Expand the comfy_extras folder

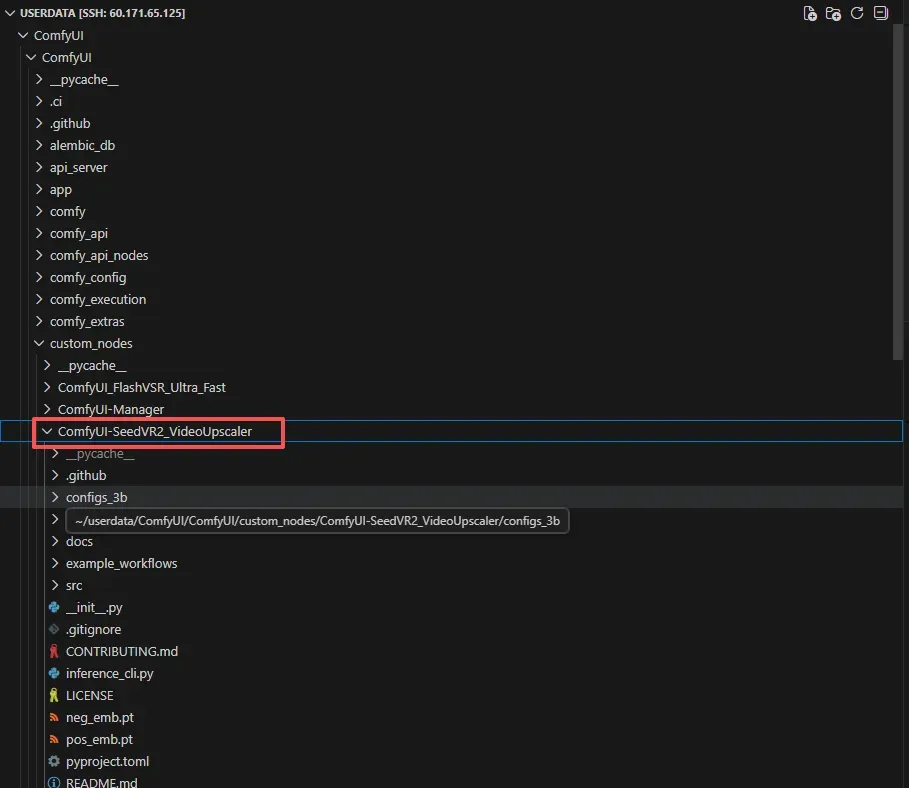coord(86,321)
